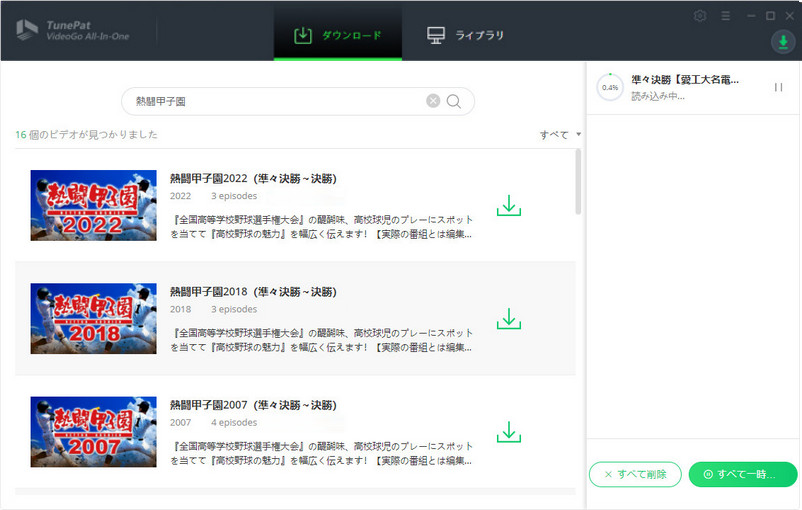Viewport: 802px width, 510px height.
Task: Click the green download queue icon
Action: 781,41
